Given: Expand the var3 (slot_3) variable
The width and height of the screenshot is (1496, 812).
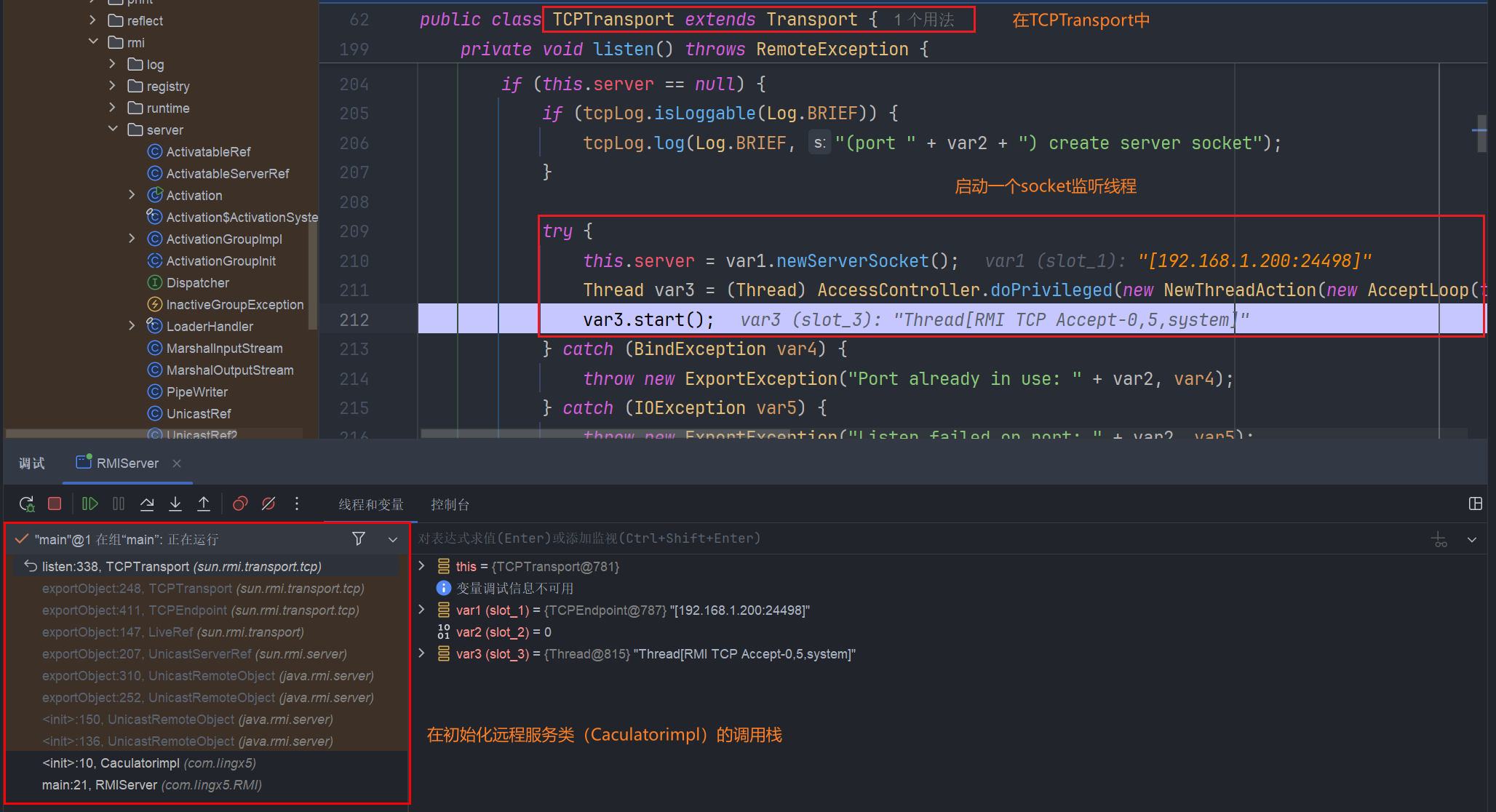Looking at the screenshot, I should (422, 653).
